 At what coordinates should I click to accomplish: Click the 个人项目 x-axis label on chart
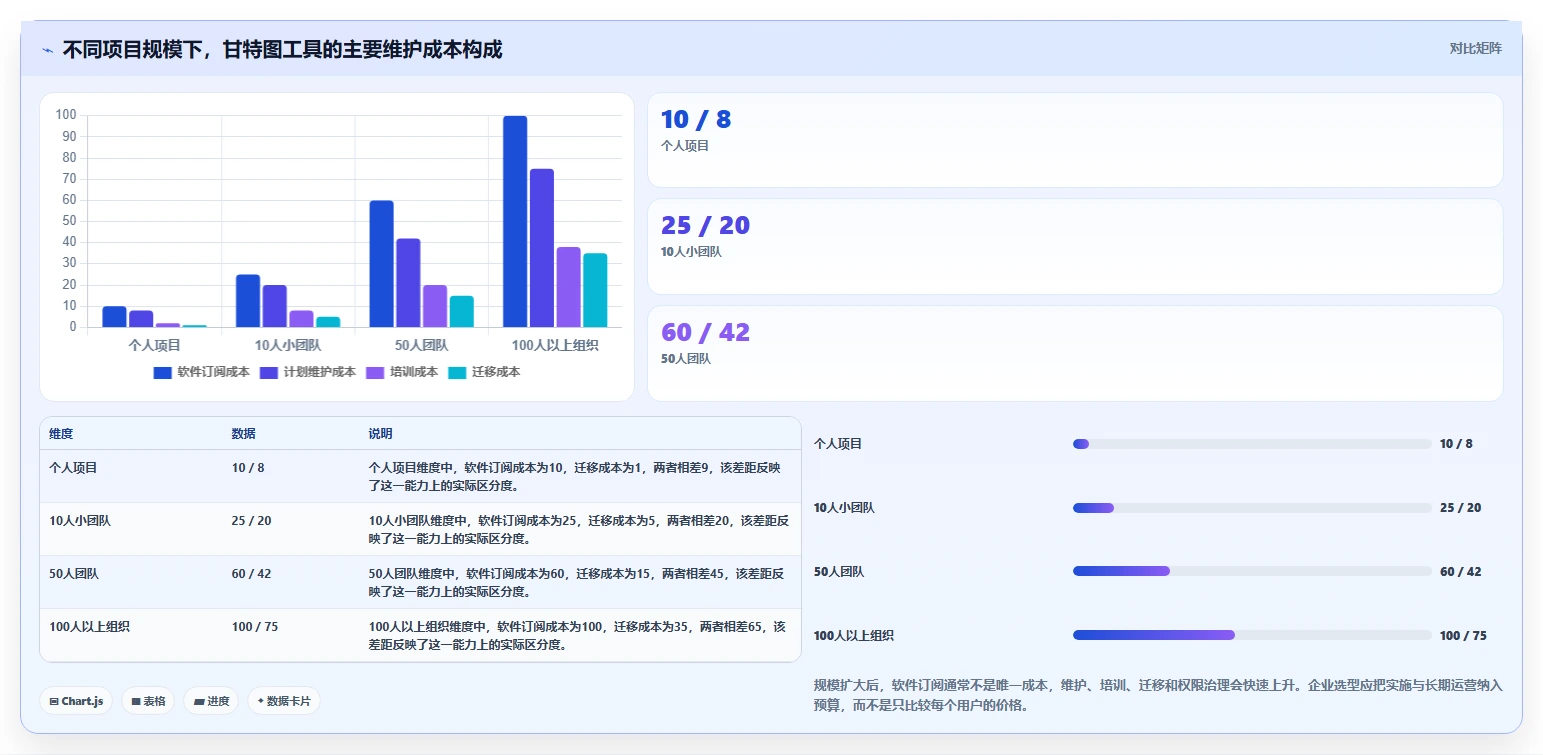(x=155, y=345)
